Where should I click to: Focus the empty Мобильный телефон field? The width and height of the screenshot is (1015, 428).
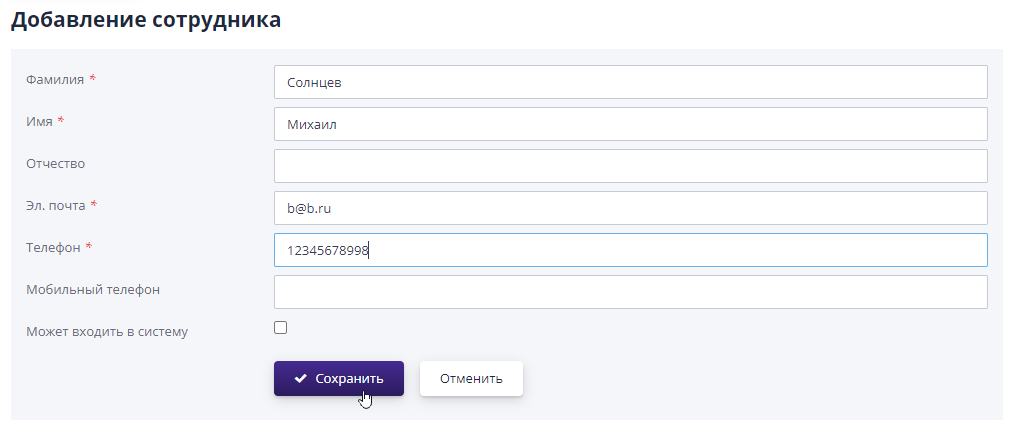tap(630, 292)
